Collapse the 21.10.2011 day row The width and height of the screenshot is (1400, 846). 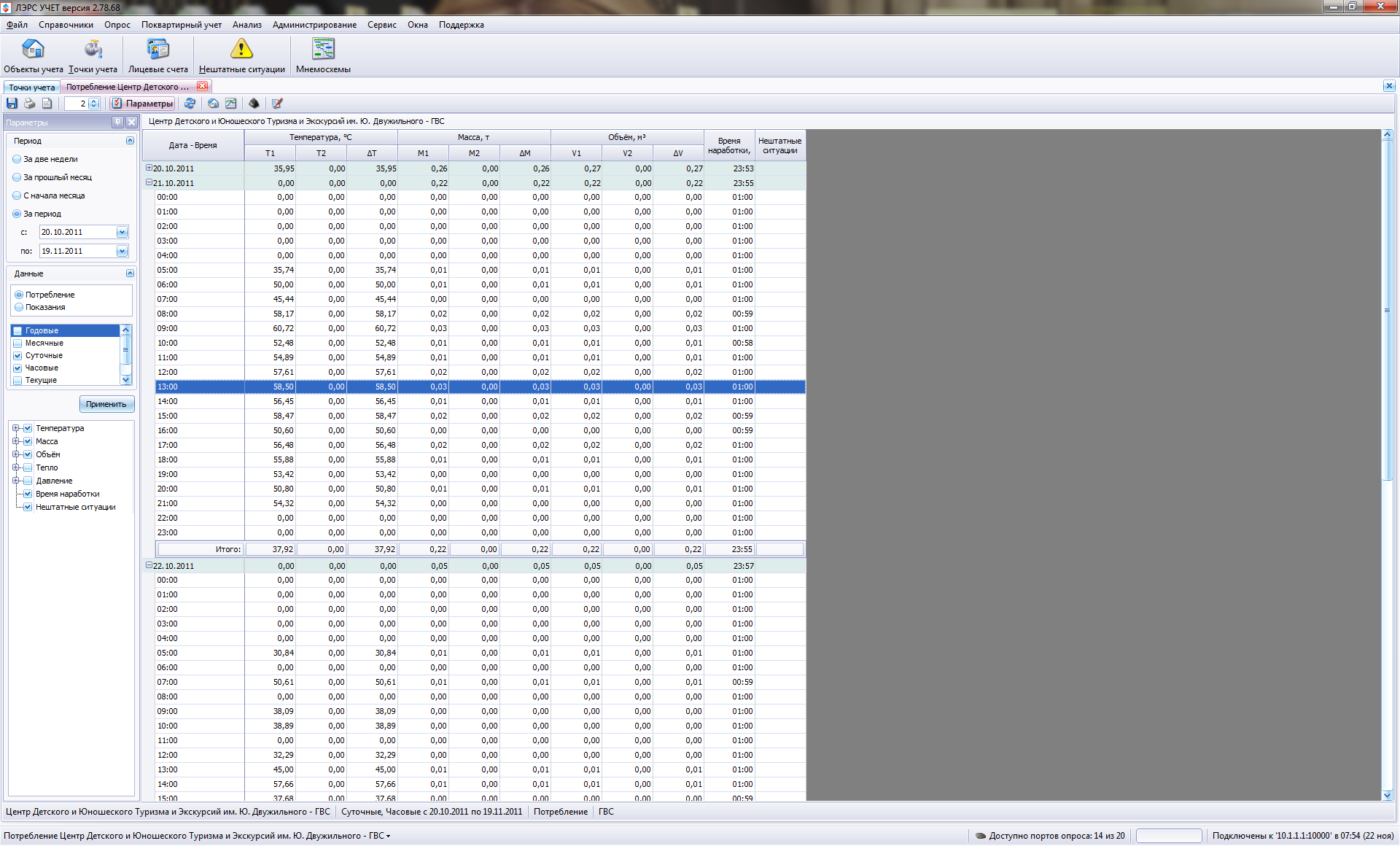point(149,182)
